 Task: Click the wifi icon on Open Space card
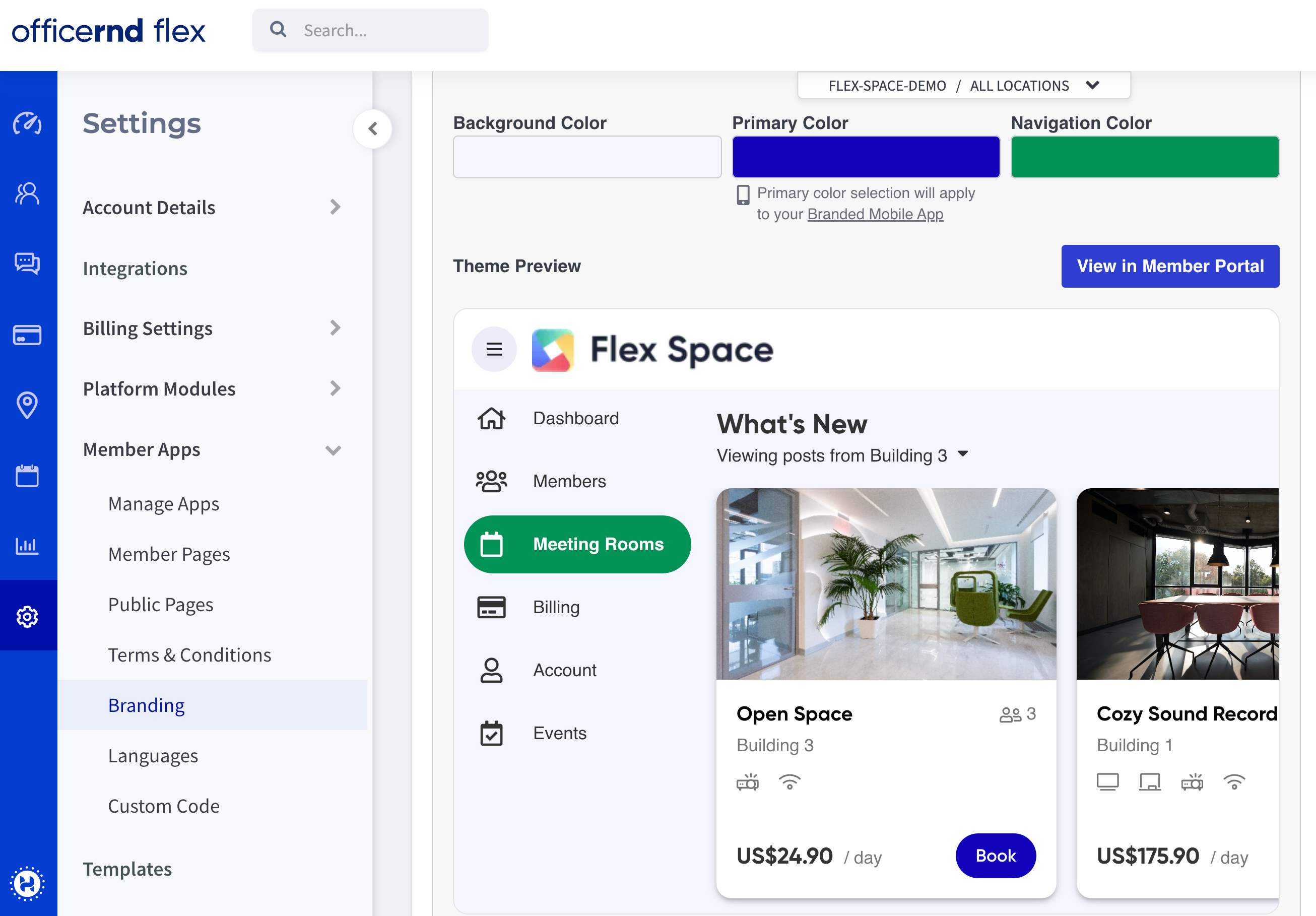coord(789,782)
